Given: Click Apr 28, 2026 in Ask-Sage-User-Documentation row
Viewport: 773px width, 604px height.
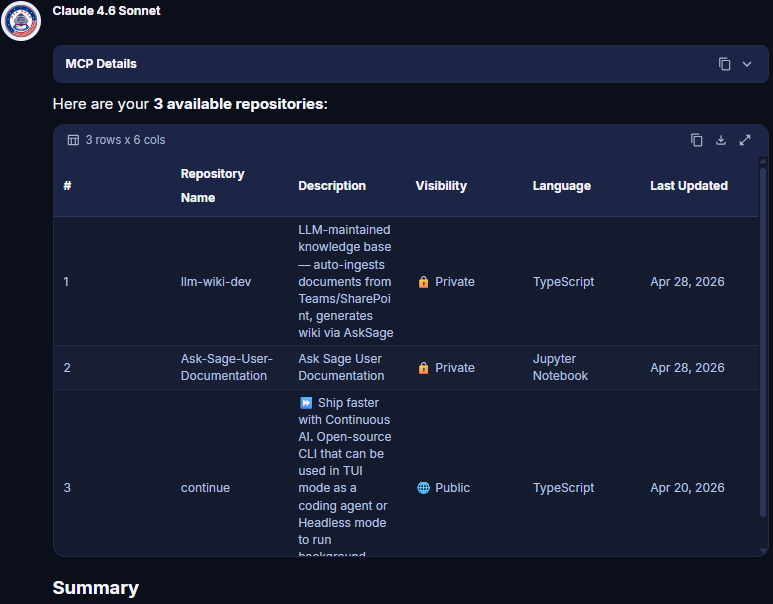Looking at the screenshot, I should pyautogui.click(x=687, y=368).
